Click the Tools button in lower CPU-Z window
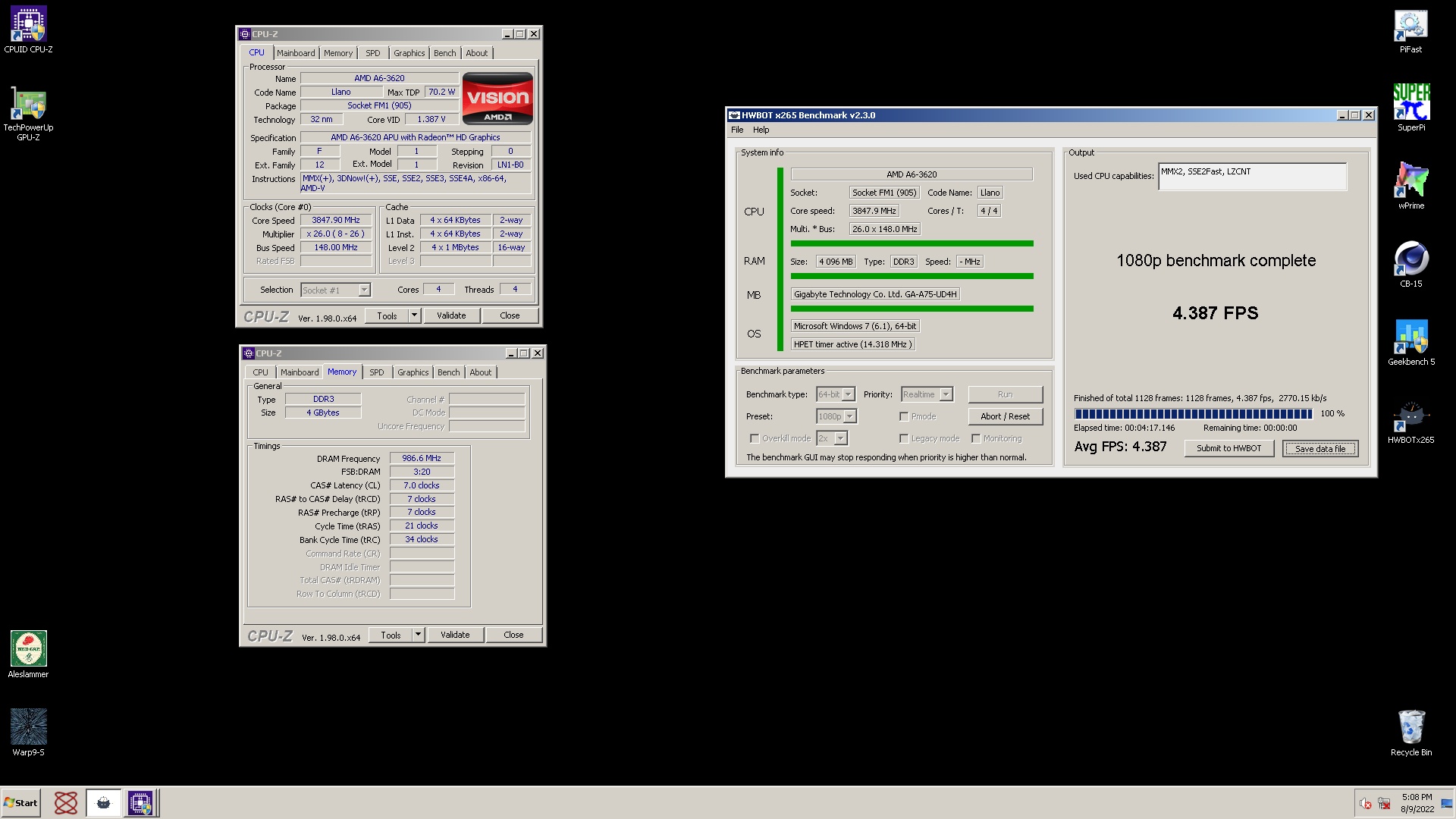Image resolution: width=1456 pixels, height=819 pixels. 391,635
